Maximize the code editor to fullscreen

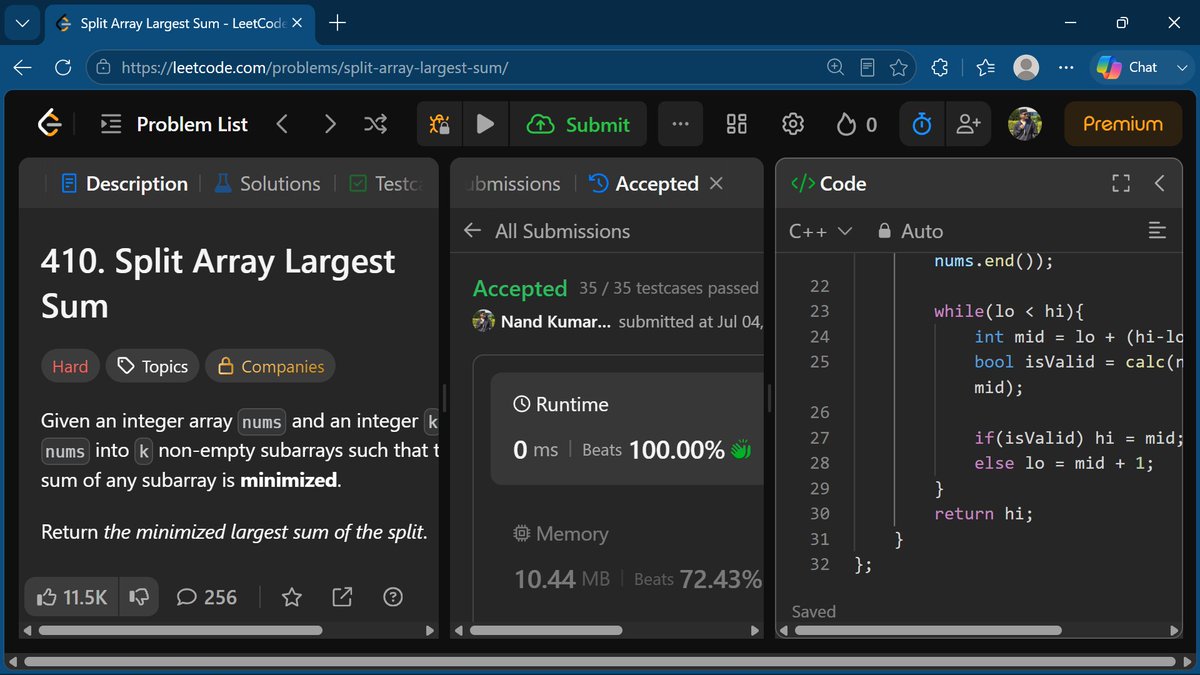tap(1121, 184)
